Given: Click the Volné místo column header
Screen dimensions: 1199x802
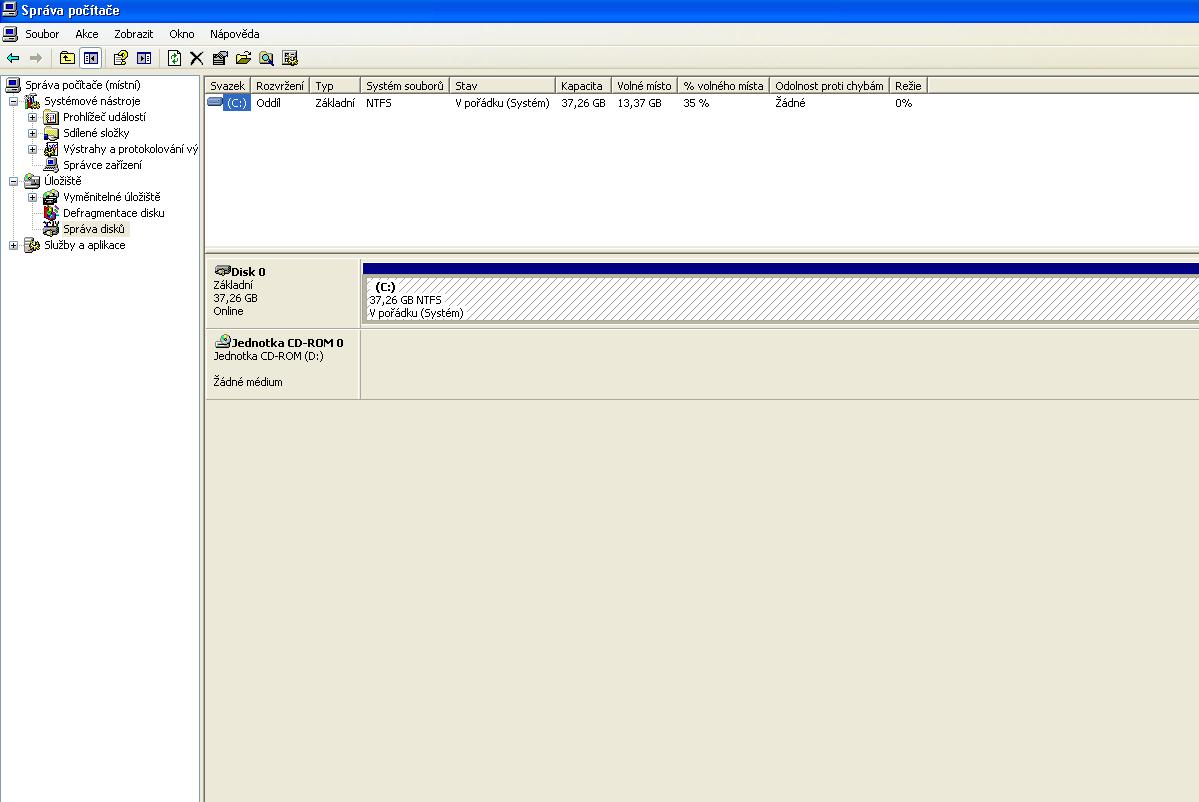Looking at the screenshot, I should [x=645, y=86].
